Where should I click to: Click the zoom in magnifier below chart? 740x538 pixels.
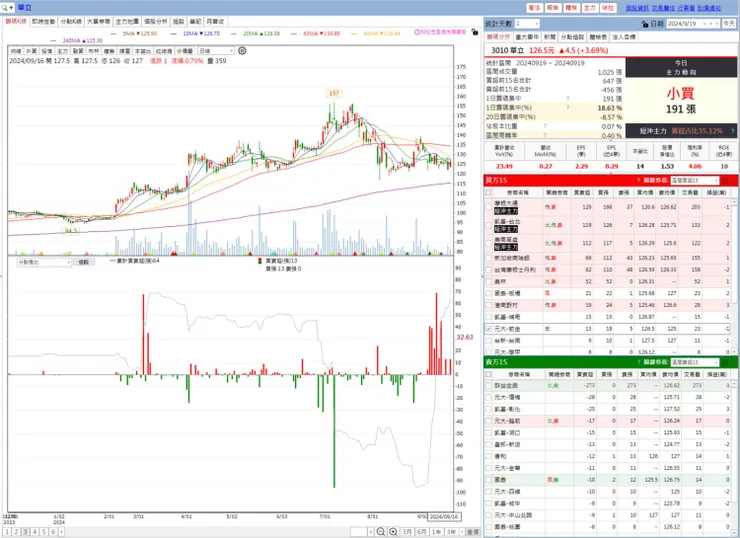(393, 531)
